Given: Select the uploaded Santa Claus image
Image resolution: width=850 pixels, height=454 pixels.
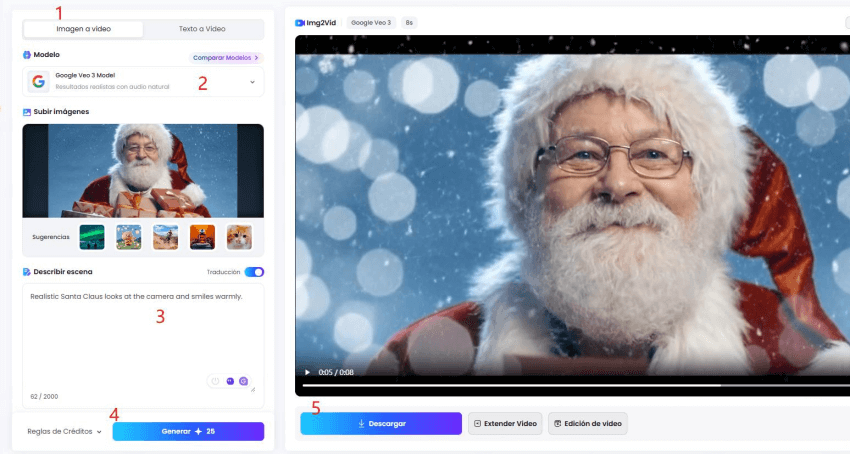Looking at the screenshot, I should [143, 171].
